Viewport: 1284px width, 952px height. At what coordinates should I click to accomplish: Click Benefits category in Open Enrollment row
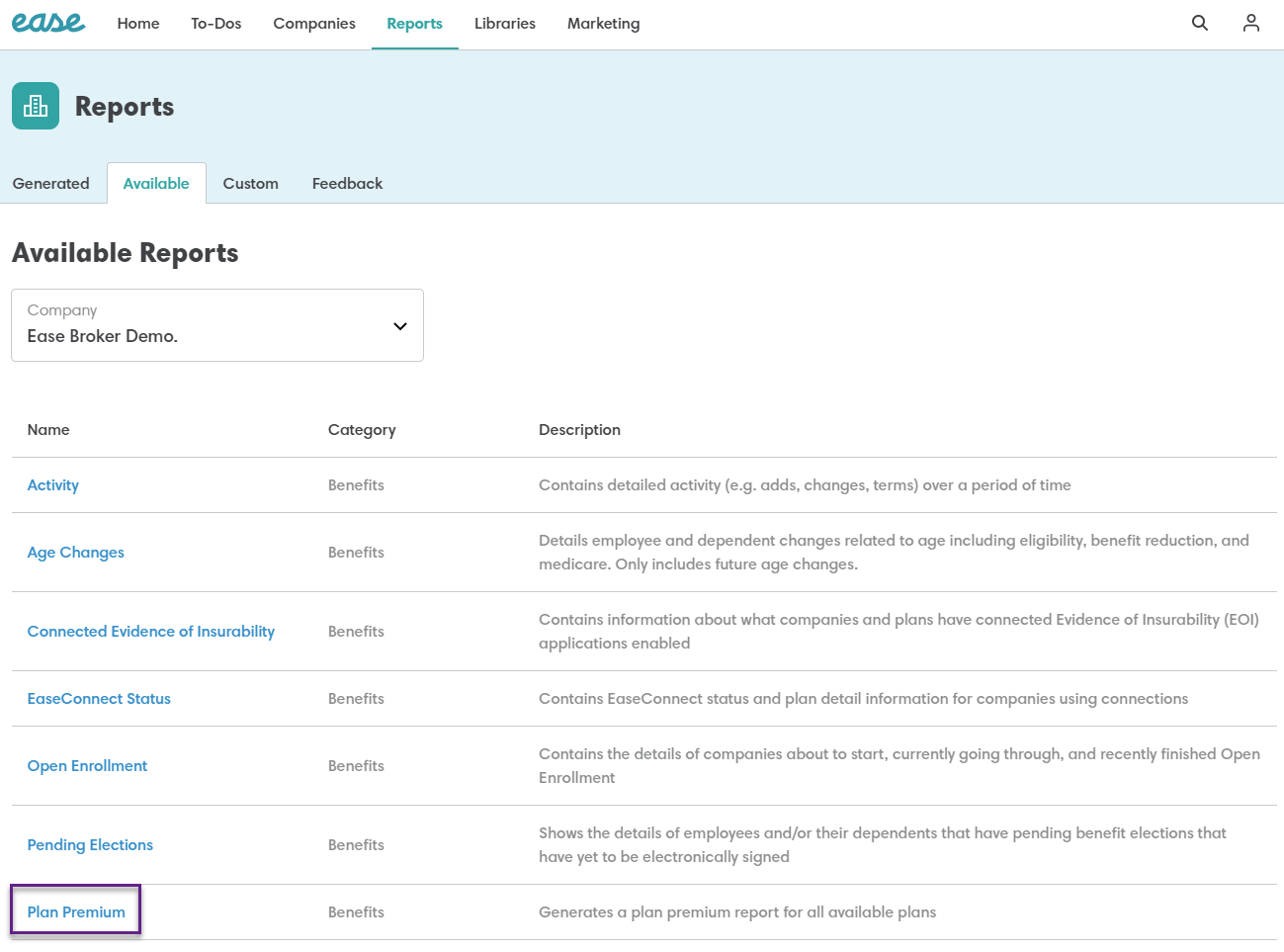[x=356, y=766]
